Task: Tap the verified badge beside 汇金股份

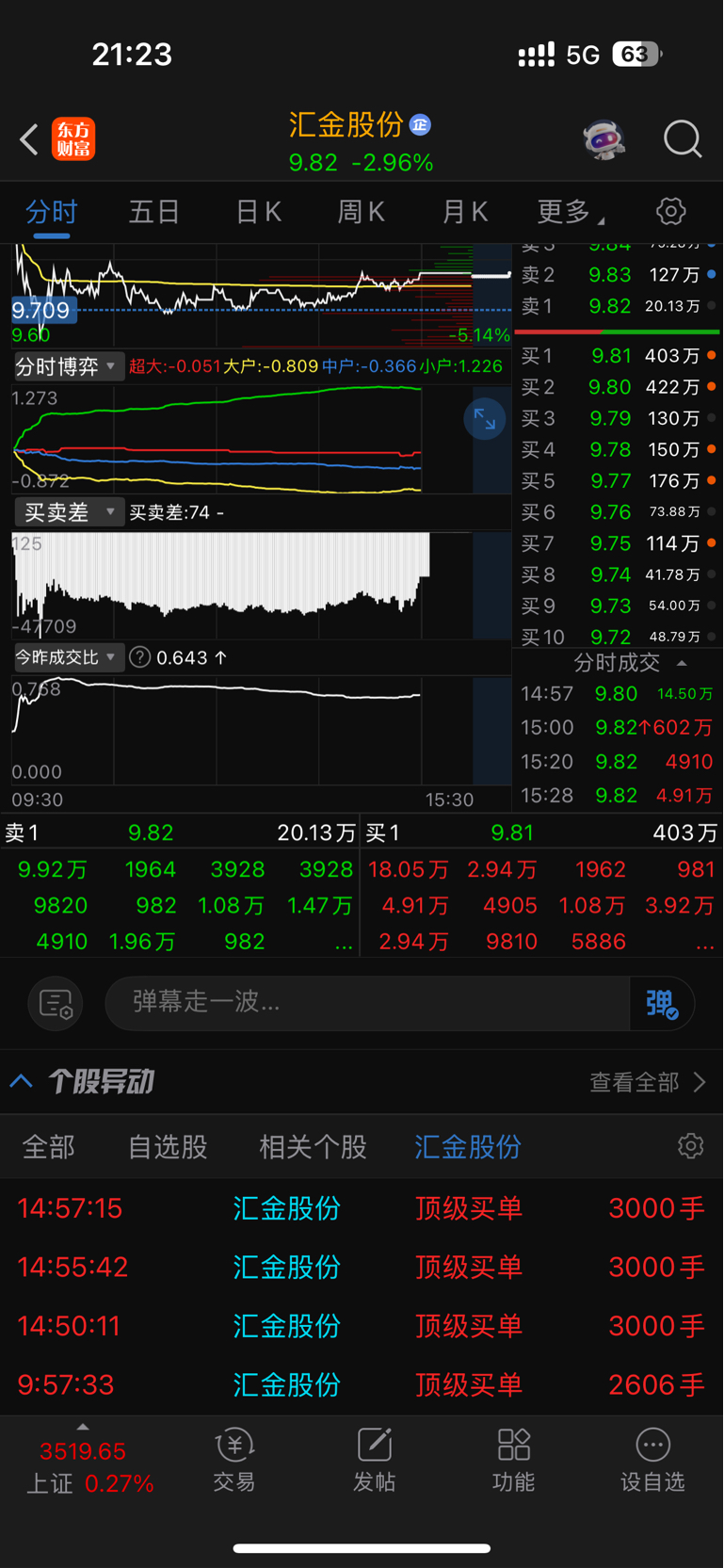Action: pyautogui.click(x=420, y=124)
